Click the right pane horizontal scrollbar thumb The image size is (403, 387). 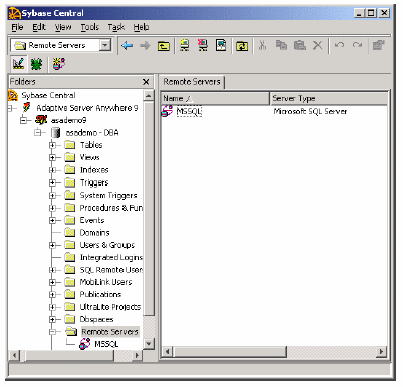229,352
